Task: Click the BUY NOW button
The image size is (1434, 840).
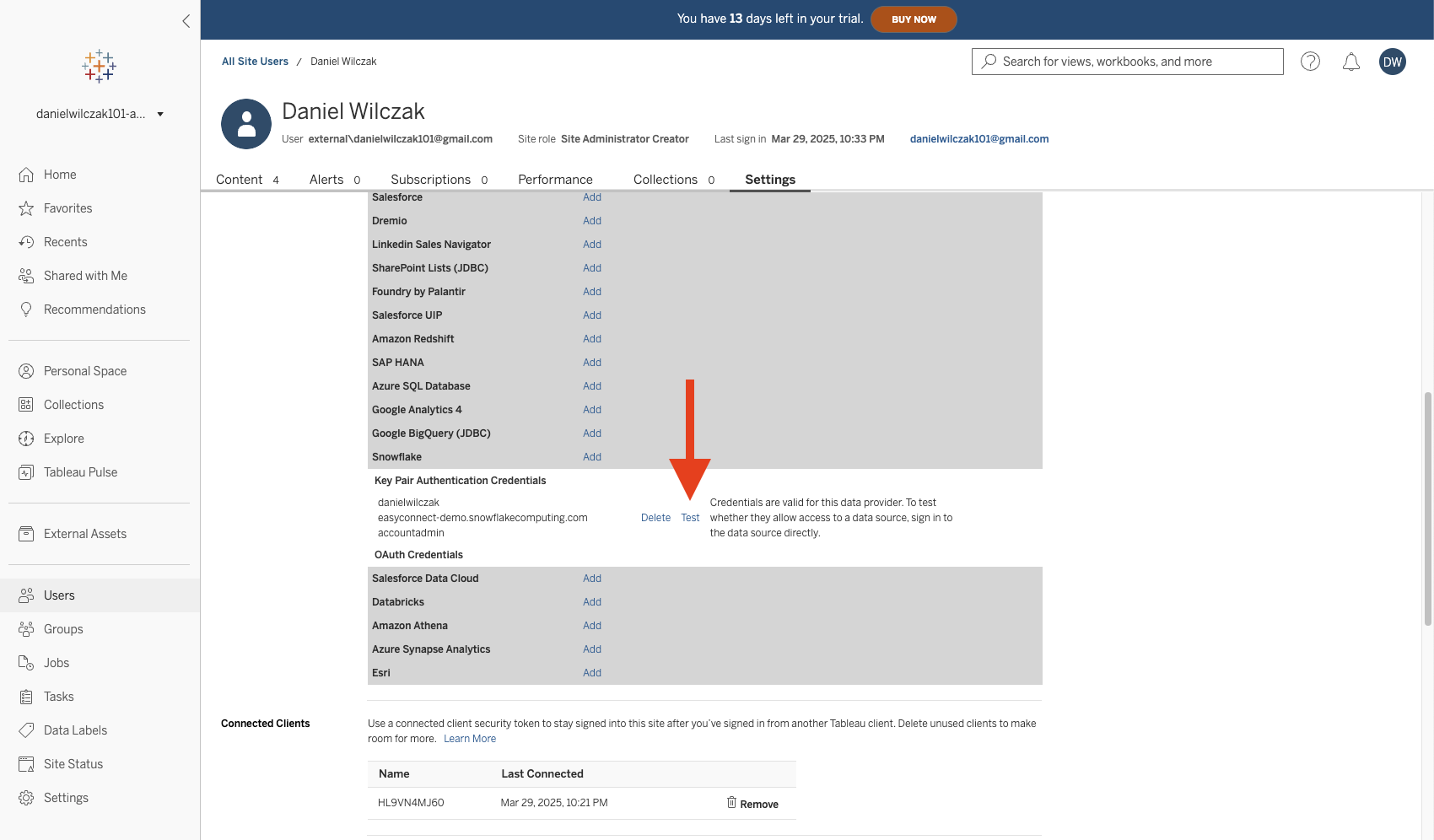Action: pyautogui.click(x=914, y=19)
